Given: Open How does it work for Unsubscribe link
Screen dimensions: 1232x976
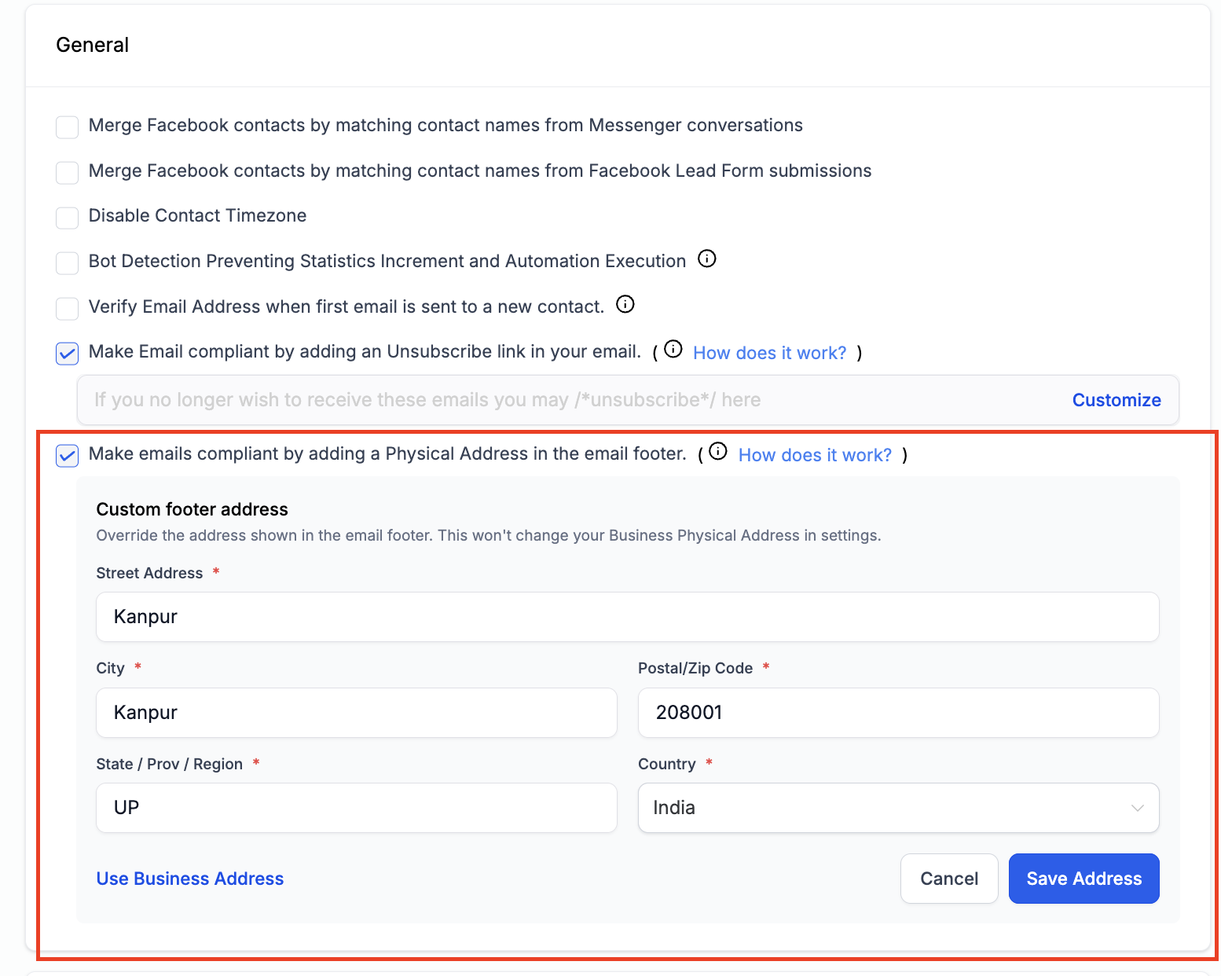Looking at the screenshot, I should coord(769,353).
